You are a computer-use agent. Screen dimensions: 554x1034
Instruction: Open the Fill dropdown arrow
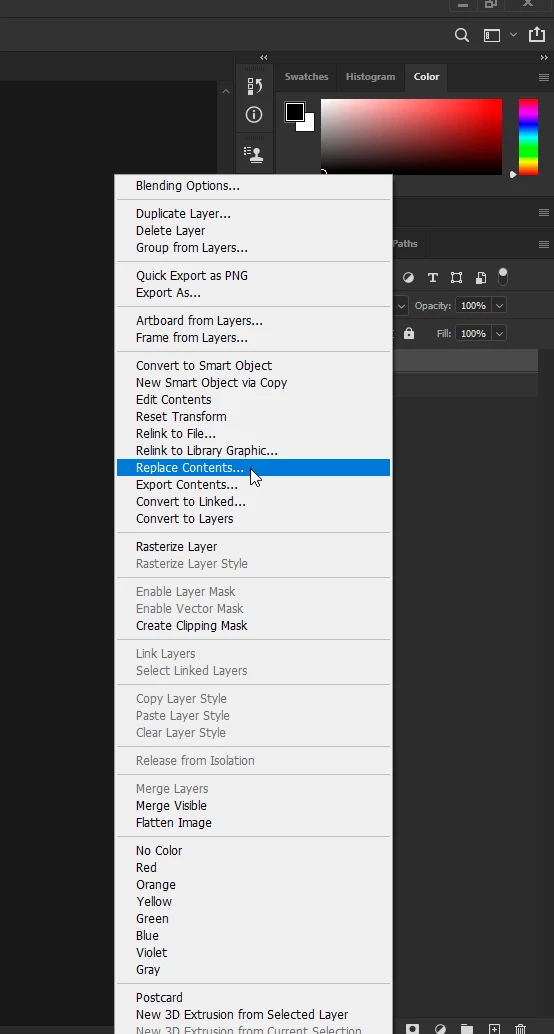pos(499,334)
